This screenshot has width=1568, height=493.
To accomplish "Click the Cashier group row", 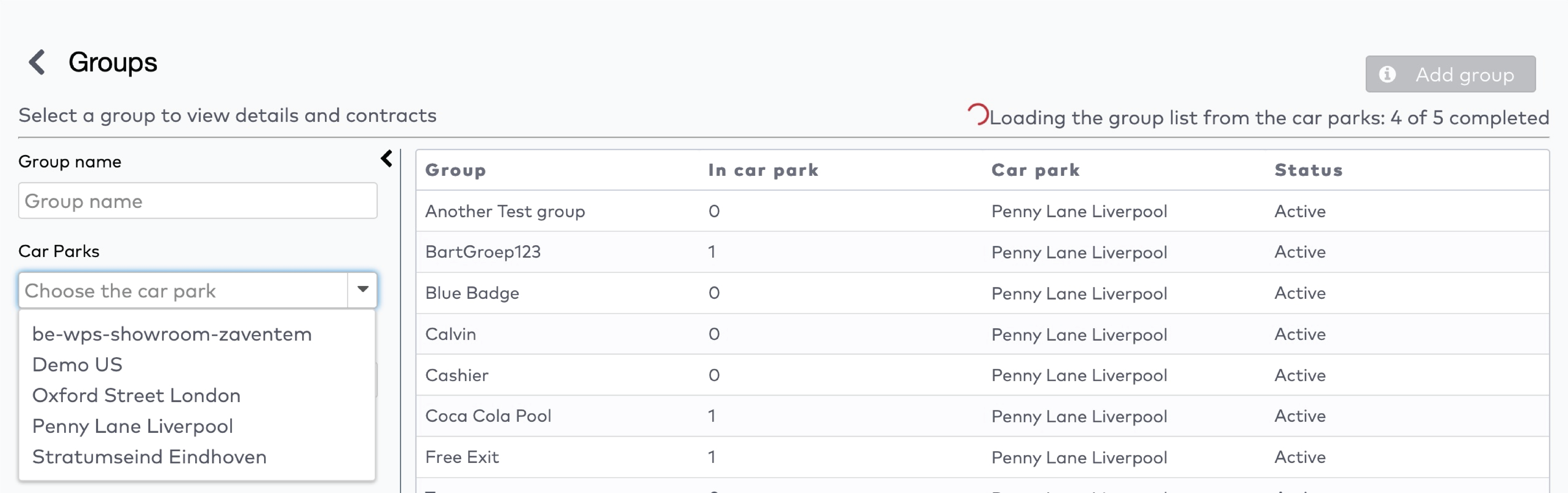I will point(457,375).
